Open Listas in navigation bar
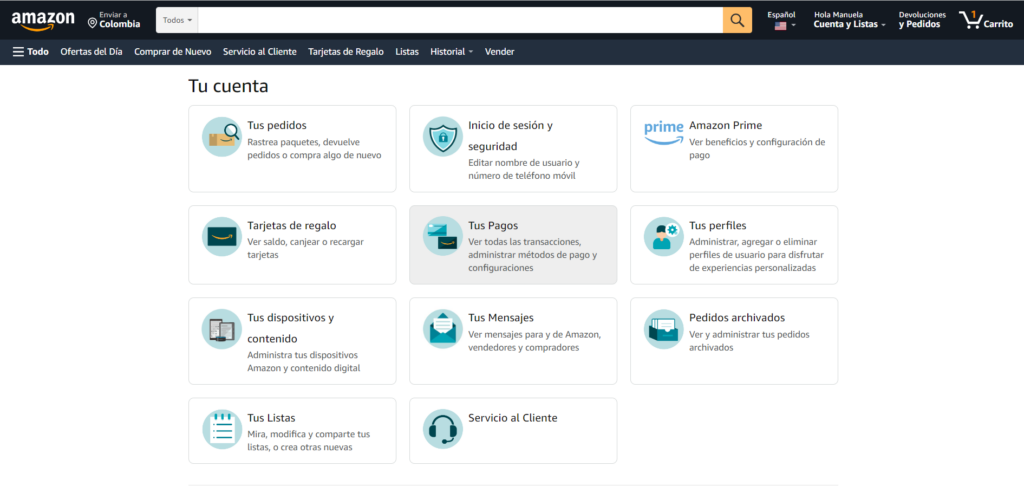This screenshot has height=486, width=1024. click(407, 52)
